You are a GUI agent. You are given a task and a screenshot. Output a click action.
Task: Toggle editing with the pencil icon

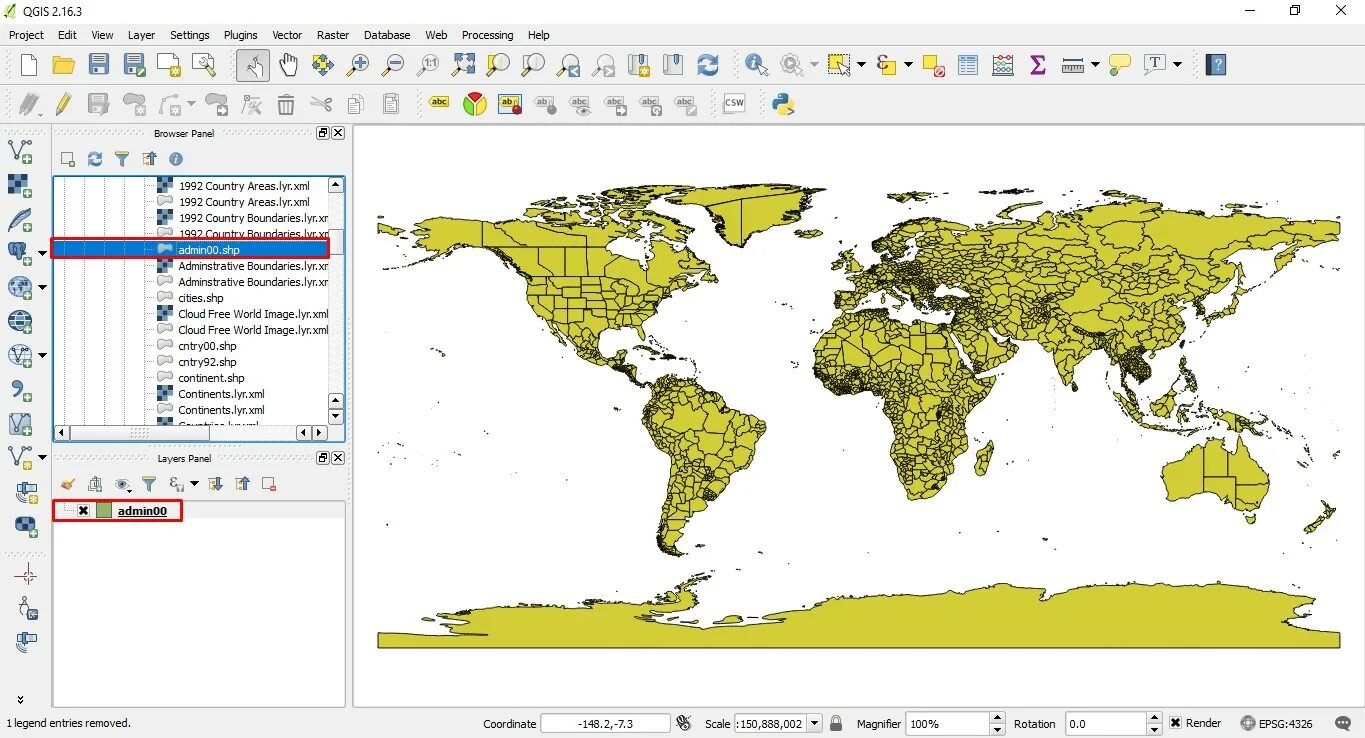pyautogui.click(x=63, y=104)
